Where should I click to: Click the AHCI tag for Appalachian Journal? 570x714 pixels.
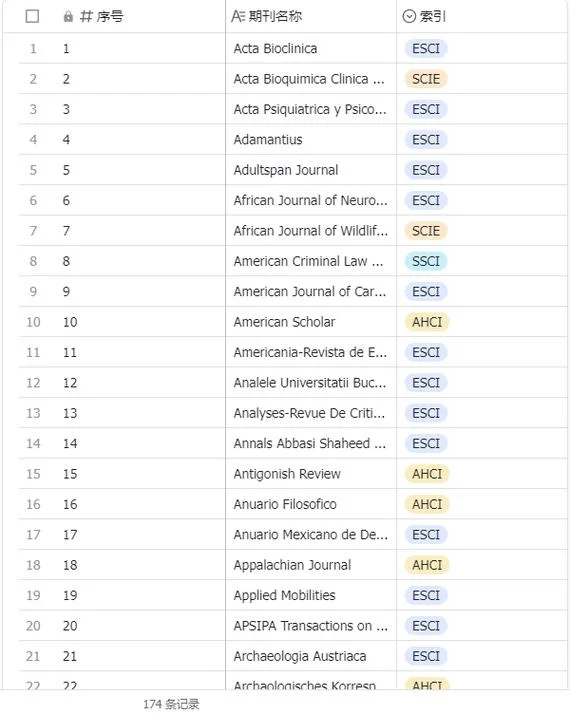coord(427,565)
